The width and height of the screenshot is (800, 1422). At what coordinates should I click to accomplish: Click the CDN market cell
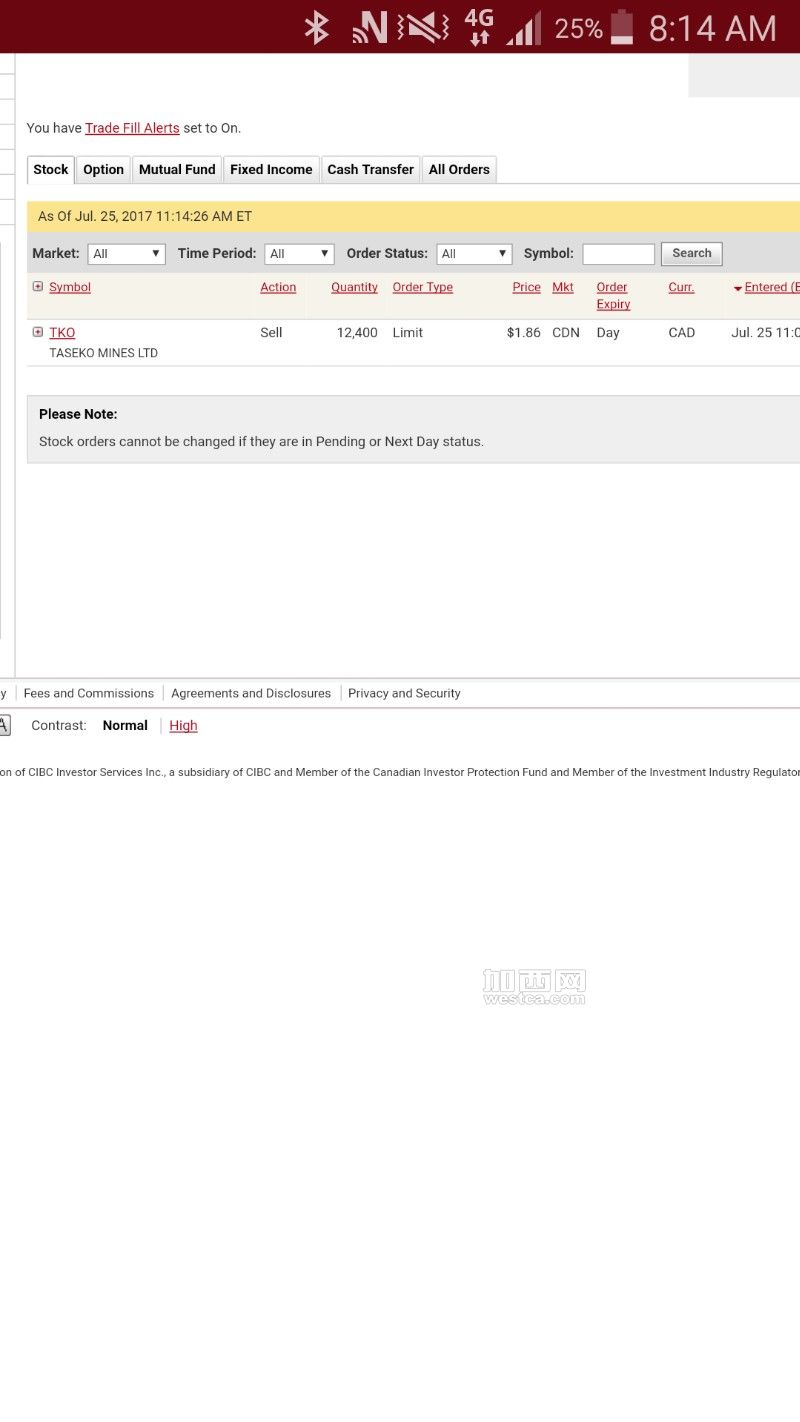566,332
